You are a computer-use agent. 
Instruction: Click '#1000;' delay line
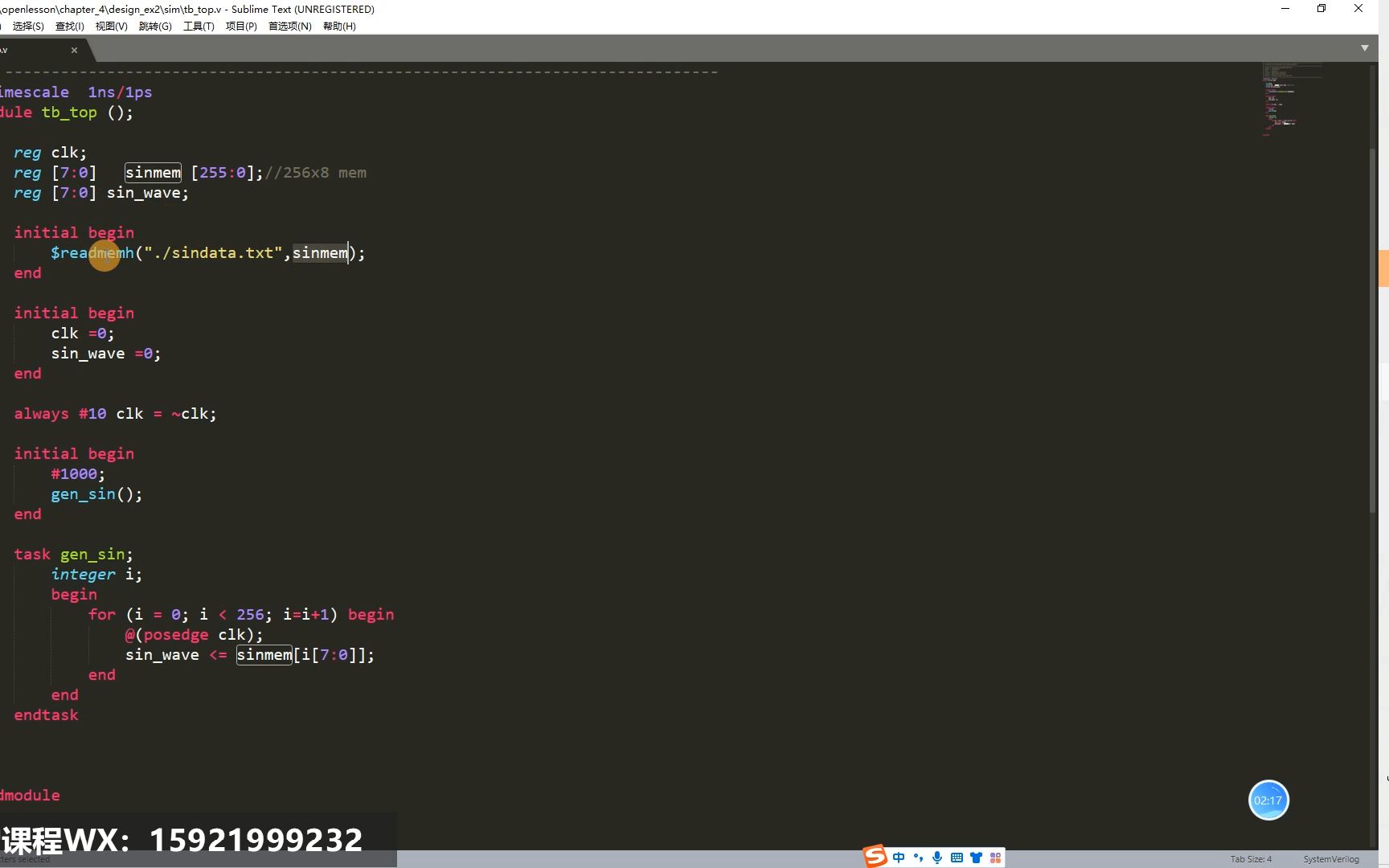[78, 474]
